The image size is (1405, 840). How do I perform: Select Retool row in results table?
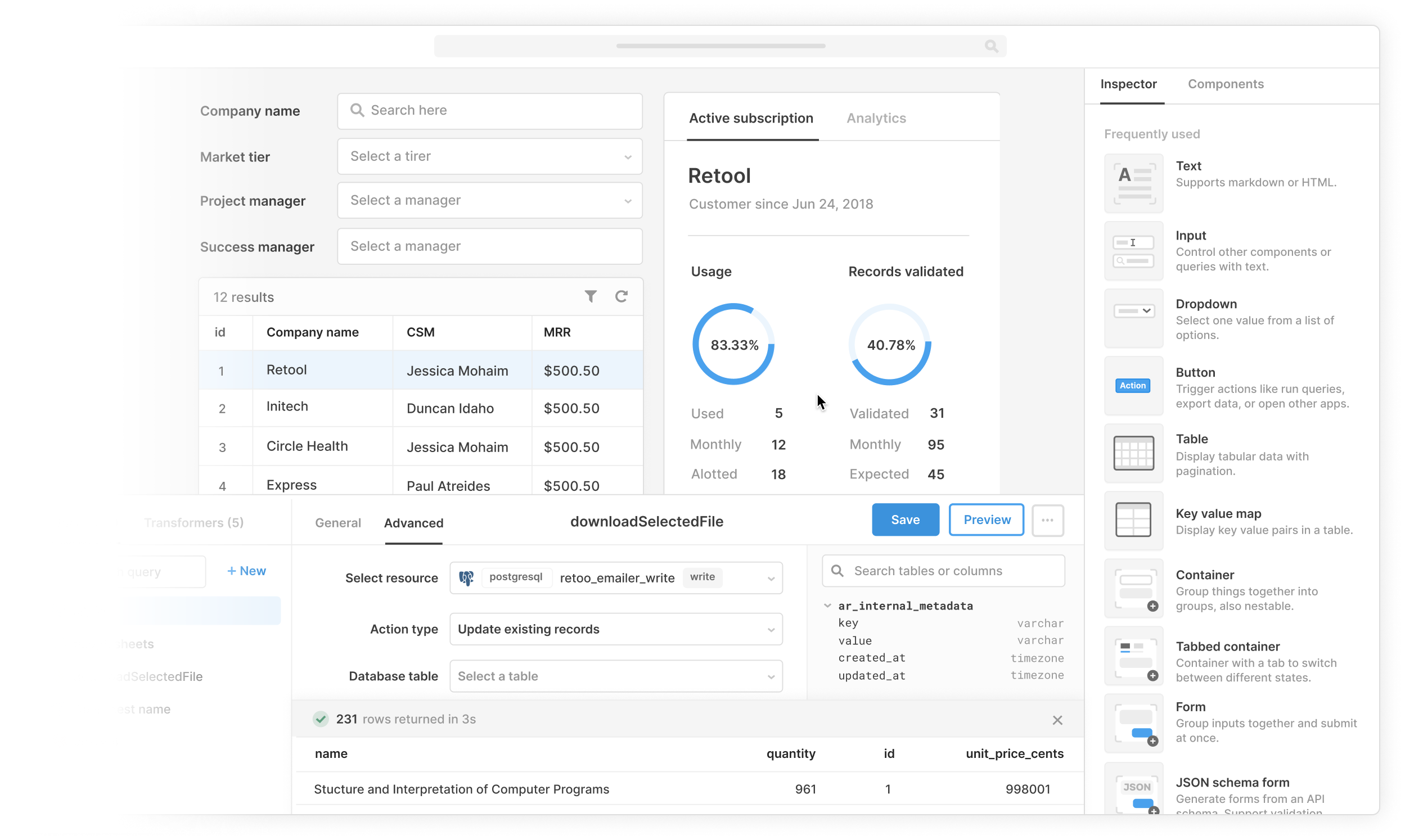tap(421, 371)
